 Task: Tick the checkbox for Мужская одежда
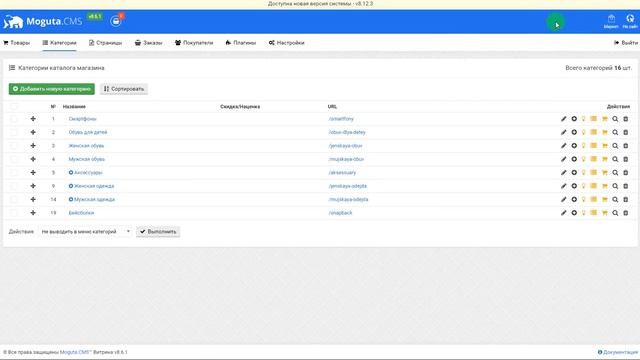[14, 200]
